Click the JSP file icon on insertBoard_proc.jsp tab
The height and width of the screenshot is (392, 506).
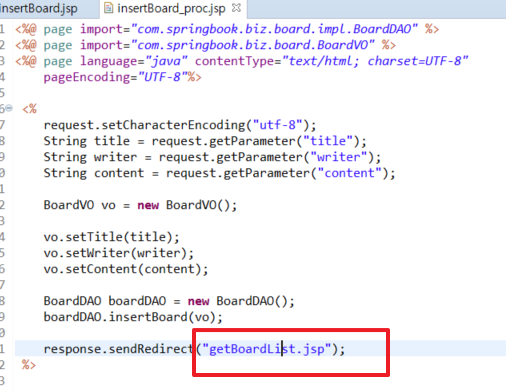point(108,8)
